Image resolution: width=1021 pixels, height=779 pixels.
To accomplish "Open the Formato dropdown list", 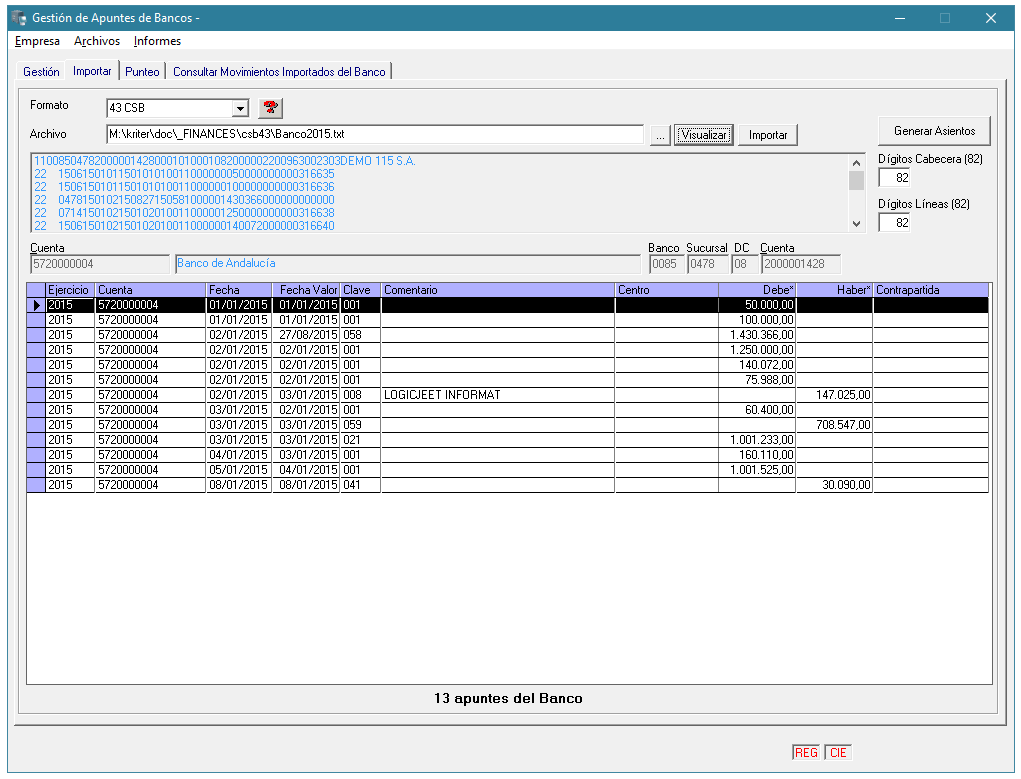I will click(240, 108).
